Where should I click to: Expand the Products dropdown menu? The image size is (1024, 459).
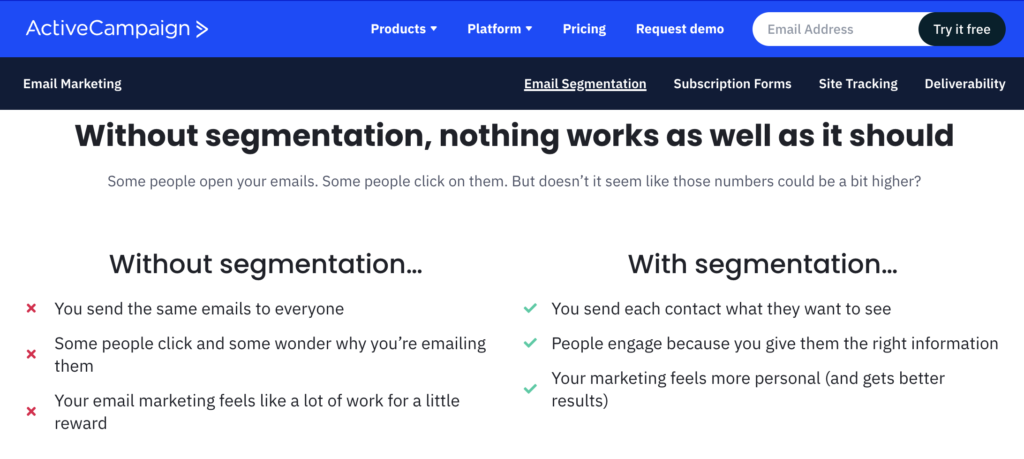pyautogui.click(x=404, y=29)
